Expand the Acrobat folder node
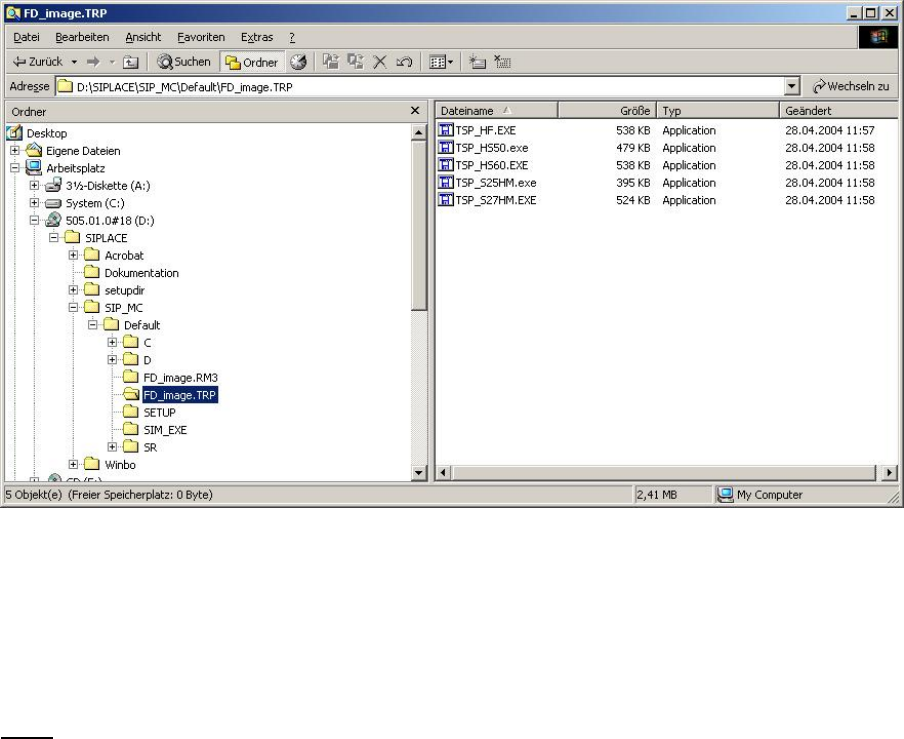The image size is (904, 739). (74, 255)
